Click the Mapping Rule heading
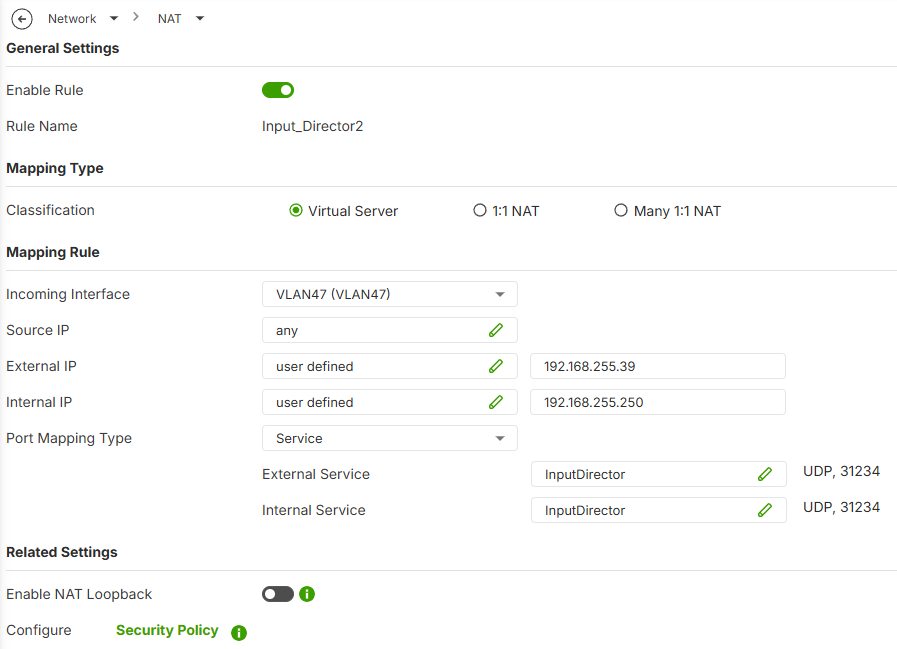The width and height of the screenshot is (897, 649). (x=53, y=252)
